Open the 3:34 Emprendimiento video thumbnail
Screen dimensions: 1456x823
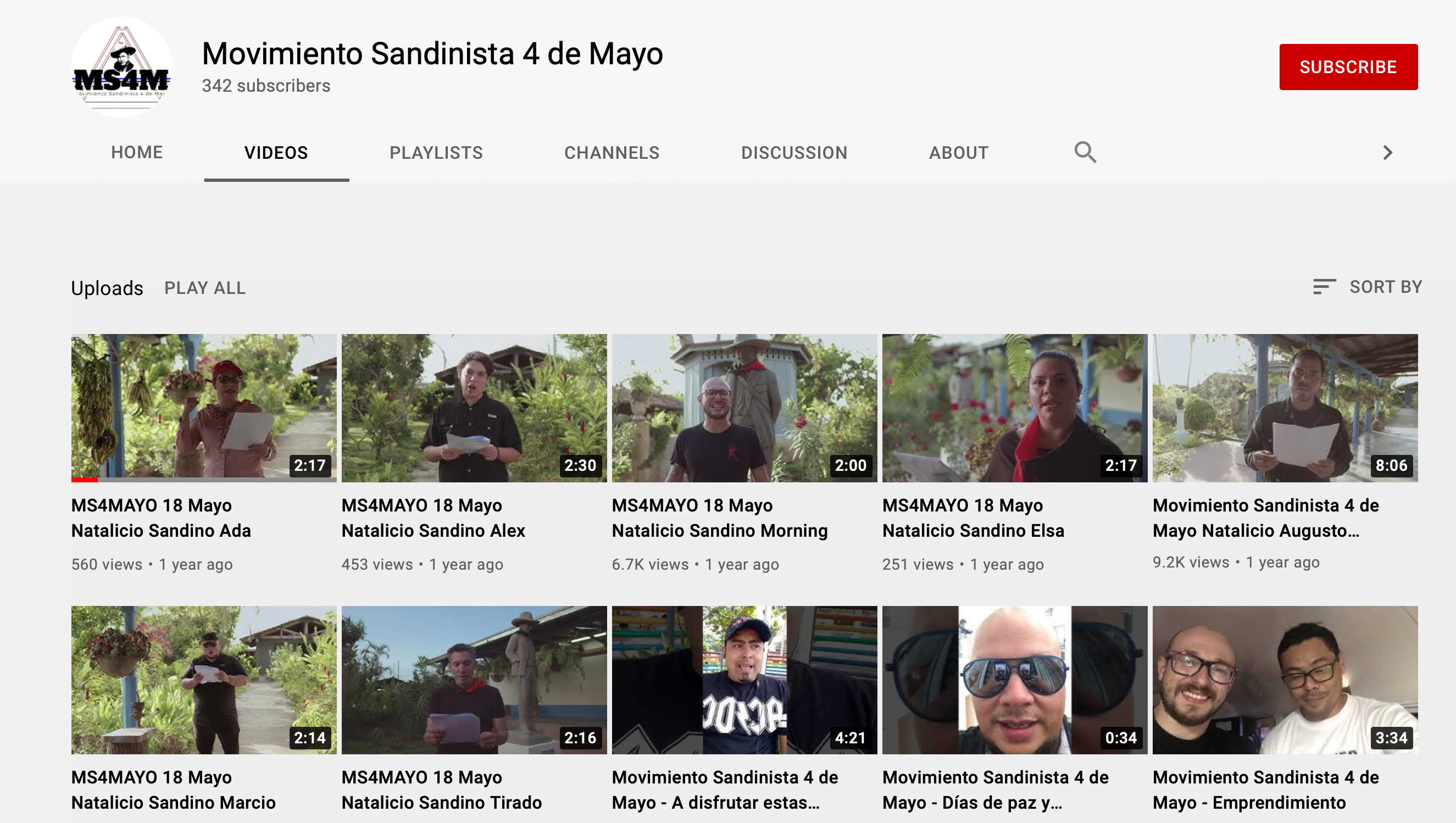pos(1285,680)
